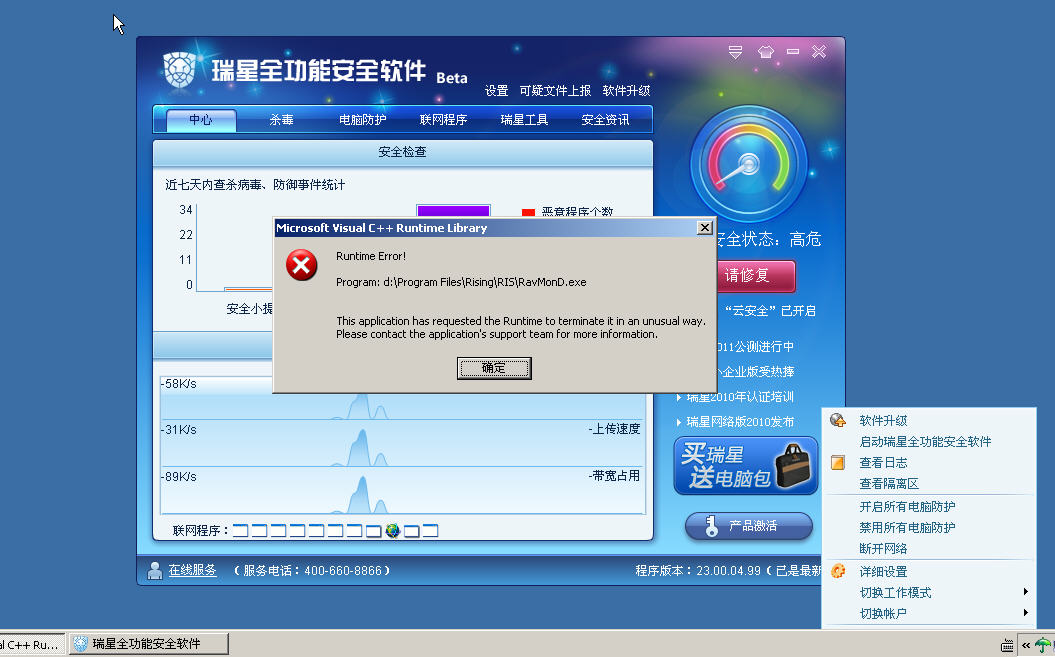Select the 安全资讯 tab

coord(605,120)
